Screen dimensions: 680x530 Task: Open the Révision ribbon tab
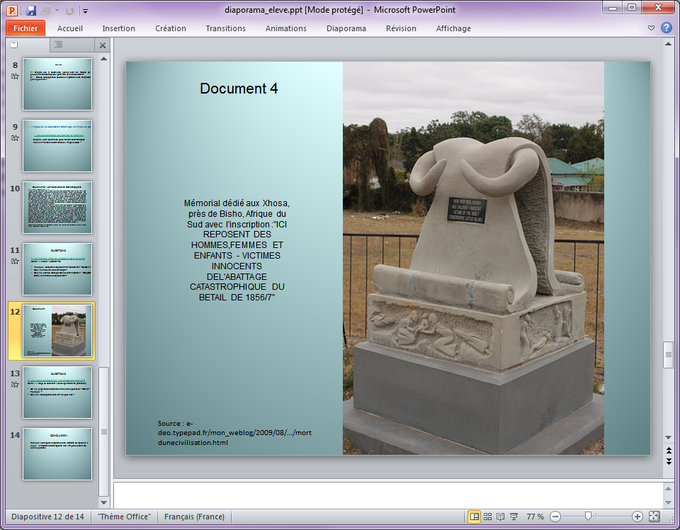(401, 28)
